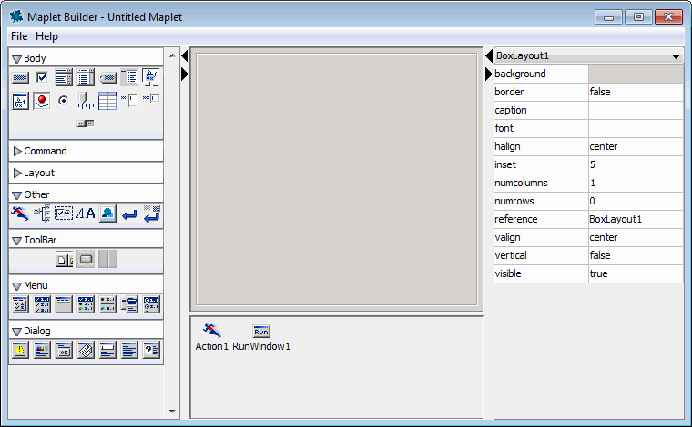Open the BoxLayout1 element dropdown
The image size is (692, 427).
[x=677, y=57]
